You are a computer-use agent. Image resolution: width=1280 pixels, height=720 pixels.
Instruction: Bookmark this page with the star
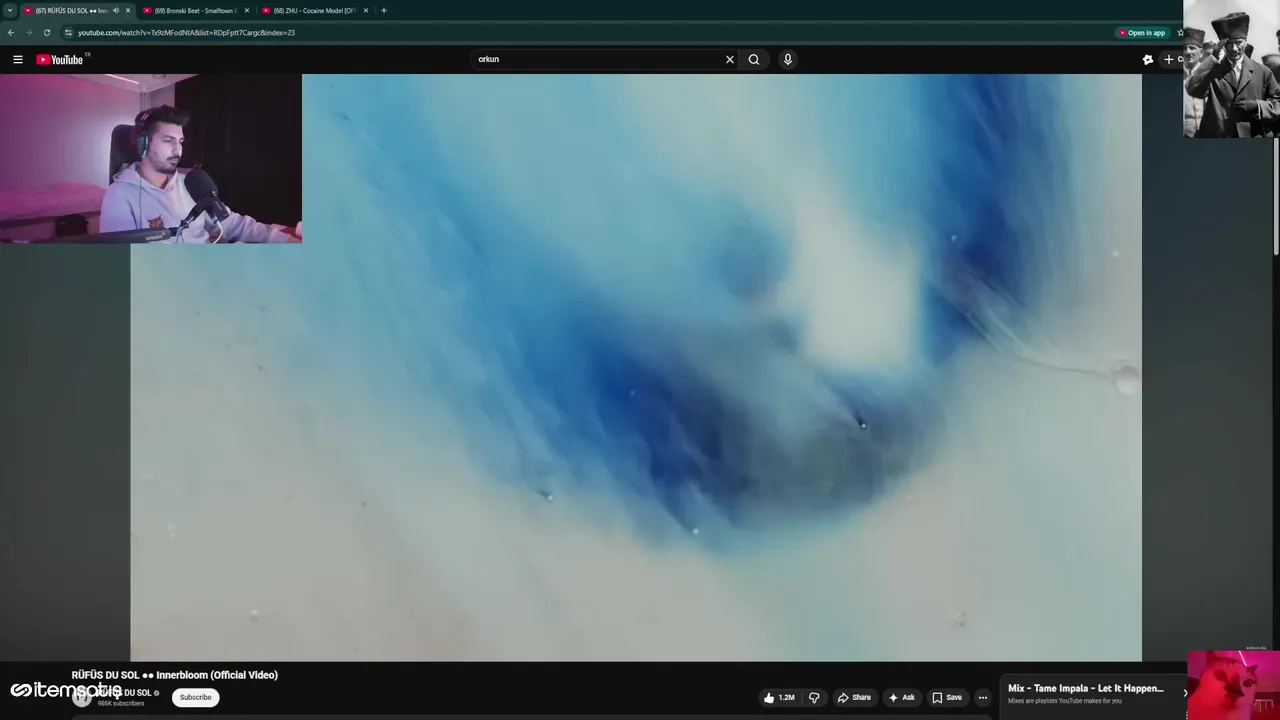(1180, 32)
